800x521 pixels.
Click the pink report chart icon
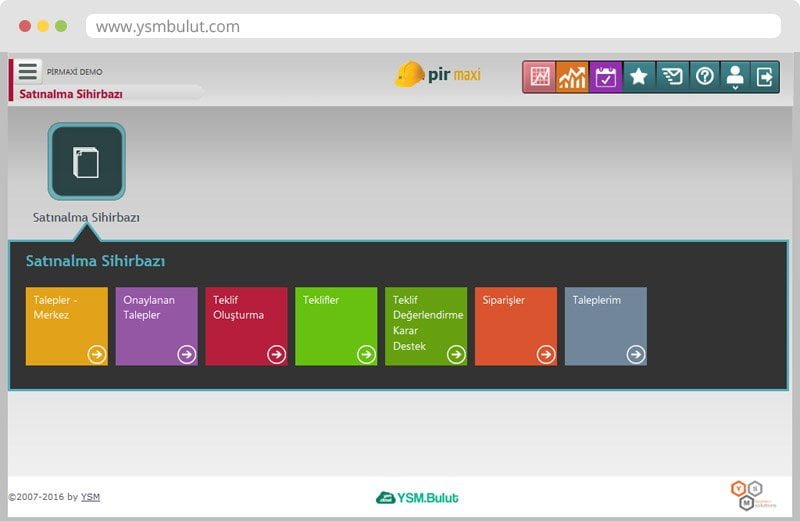tap(540, 77)
